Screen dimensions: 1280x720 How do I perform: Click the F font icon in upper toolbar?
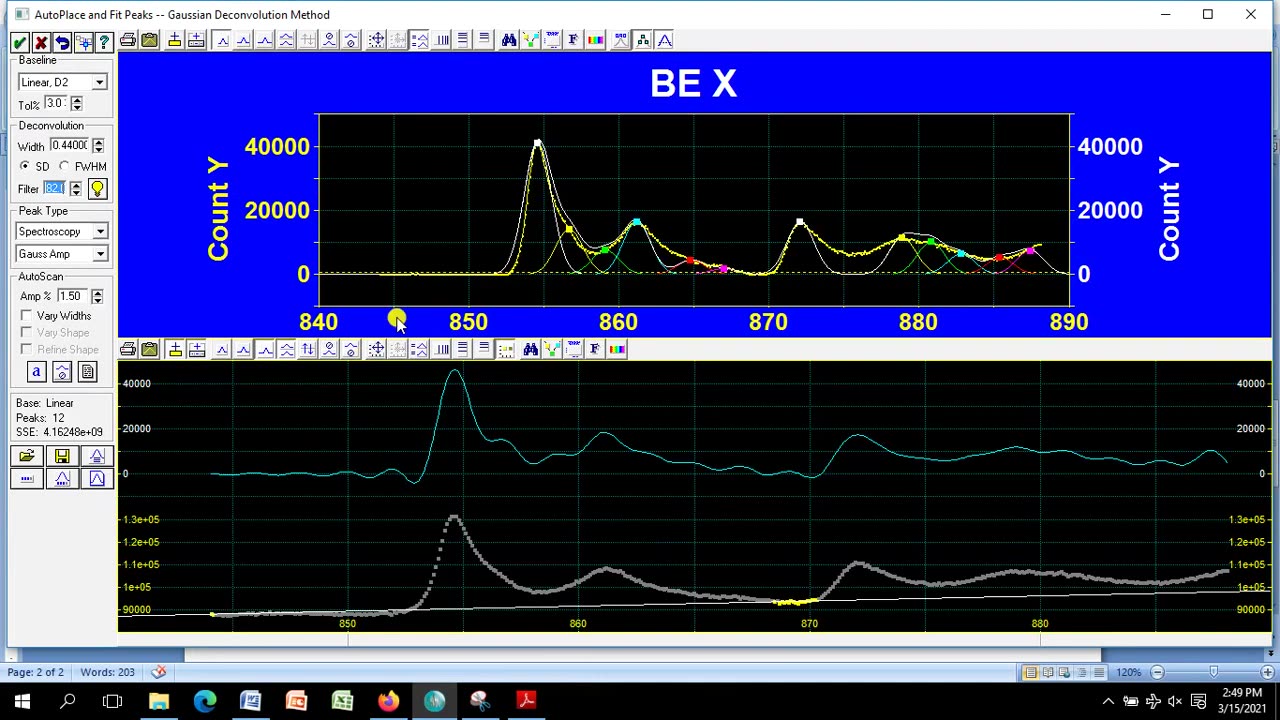coord(573,40)
